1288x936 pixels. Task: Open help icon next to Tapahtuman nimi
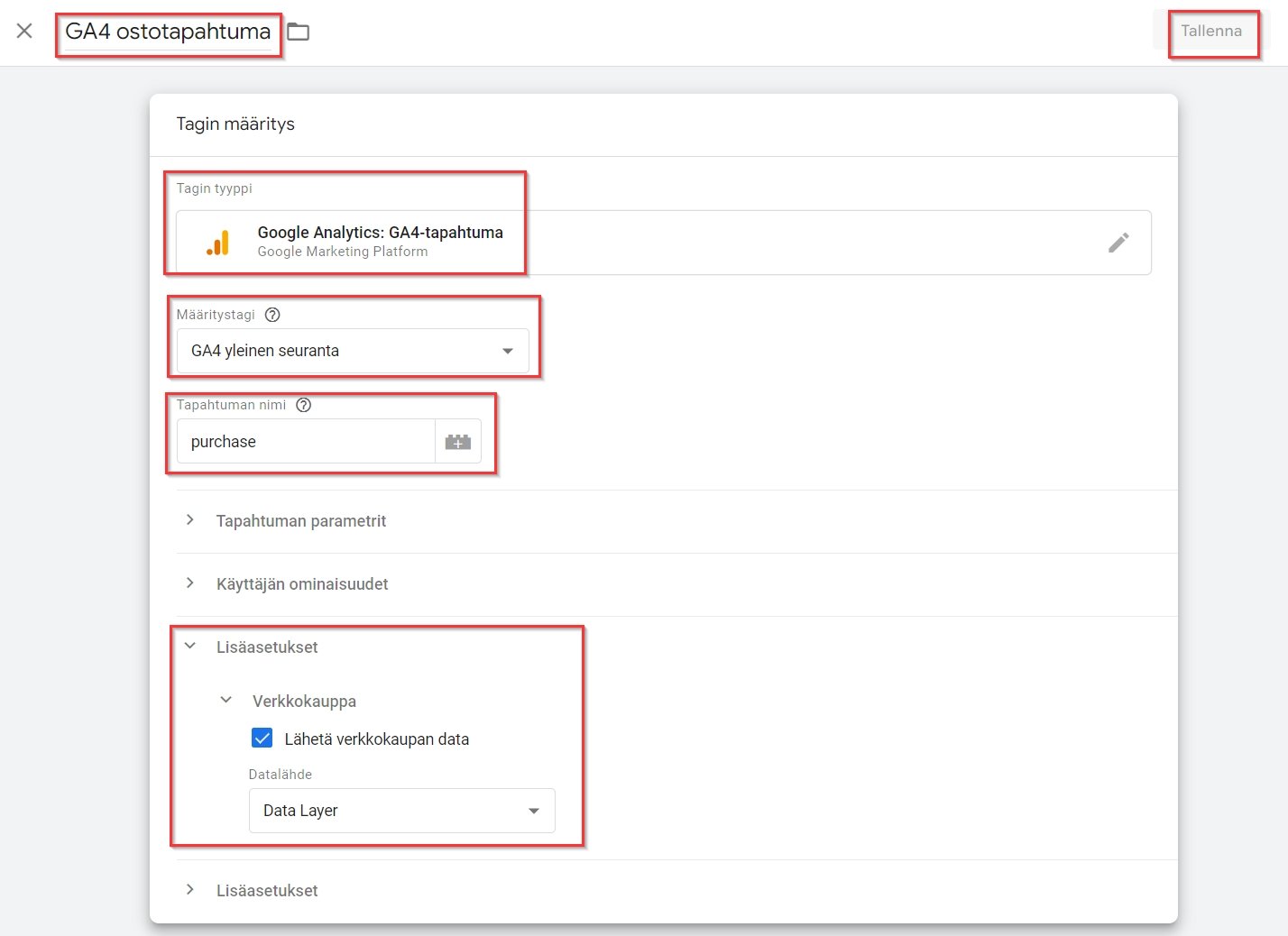(304, 405)
